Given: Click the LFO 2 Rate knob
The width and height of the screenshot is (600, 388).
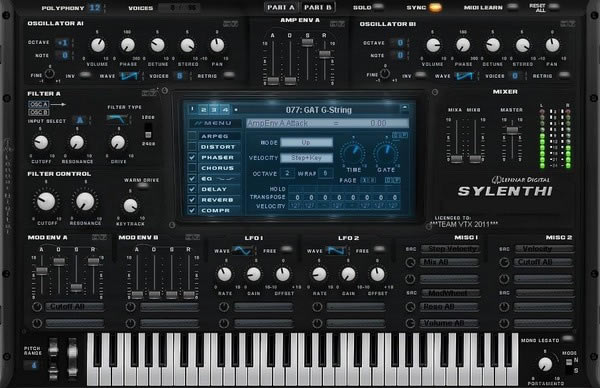Looking at the screenshot, I should tap(319, 274).
